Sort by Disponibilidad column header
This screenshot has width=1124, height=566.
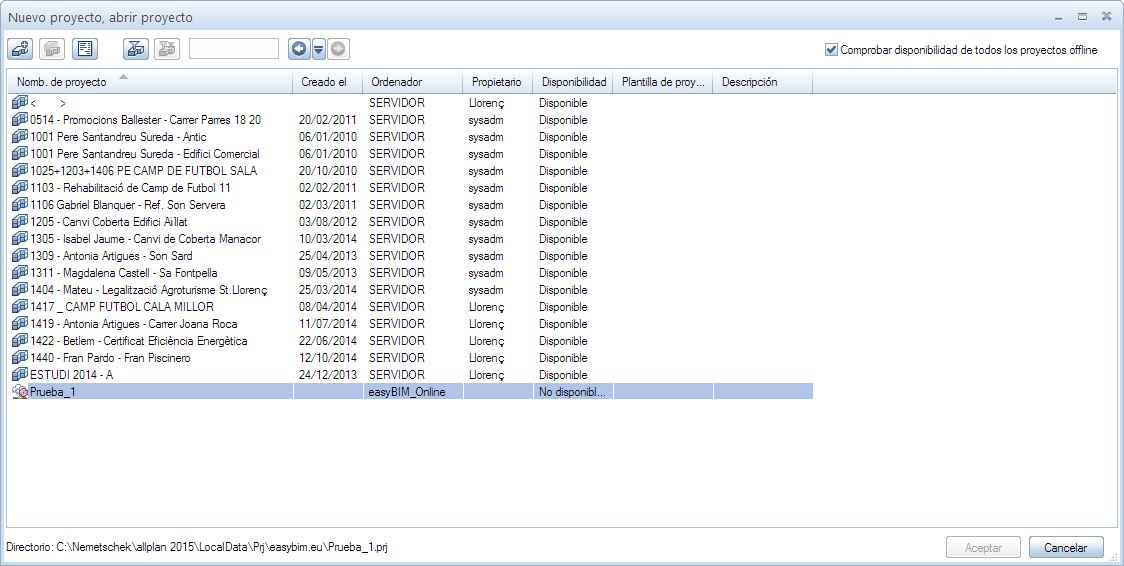574,82
